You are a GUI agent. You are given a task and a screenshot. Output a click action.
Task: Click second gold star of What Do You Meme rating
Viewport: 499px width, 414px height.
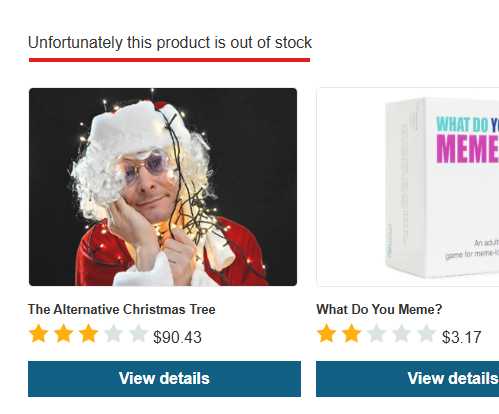tap(351, 333)
